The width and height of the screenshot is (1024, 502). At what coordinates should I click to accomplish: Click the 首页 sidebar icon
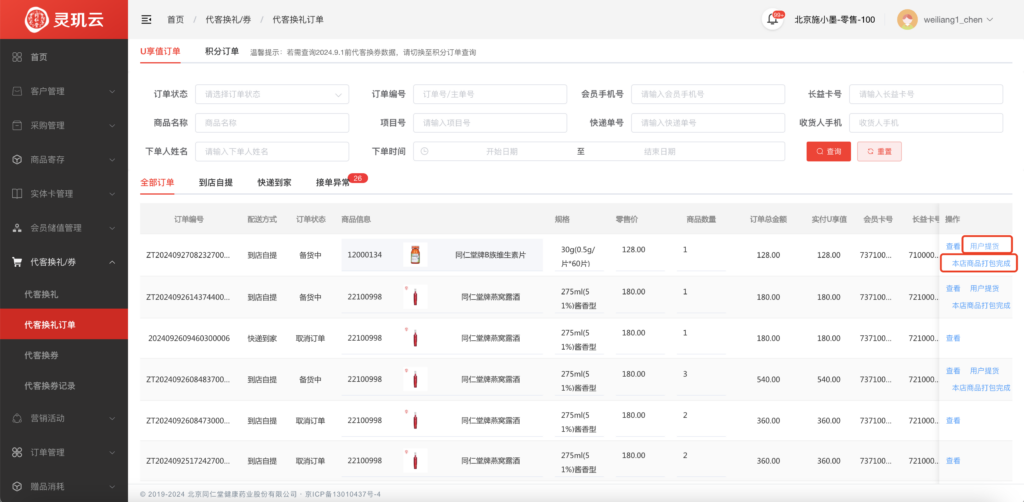point(18,57)
